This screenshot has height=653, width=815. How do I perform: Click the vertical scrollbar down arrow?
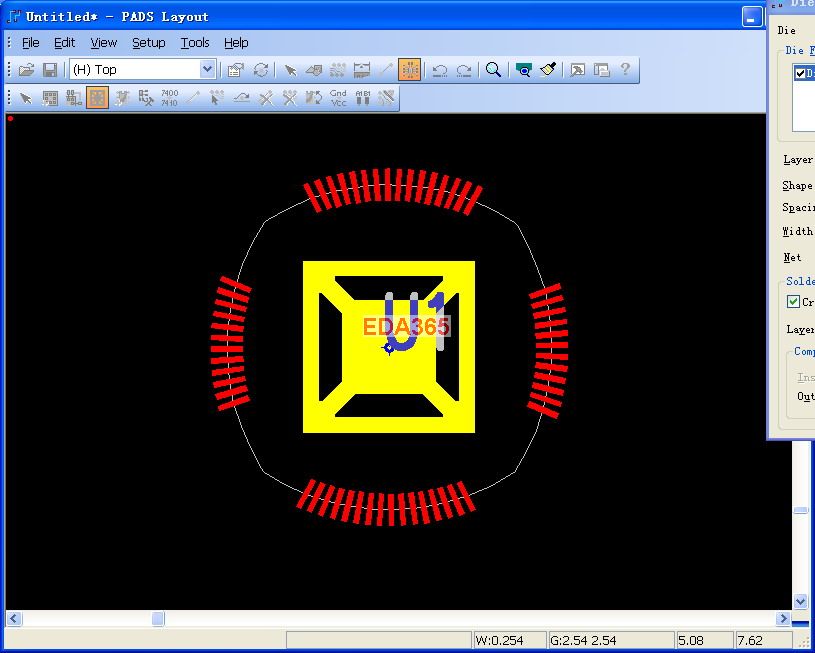(800, 602)
